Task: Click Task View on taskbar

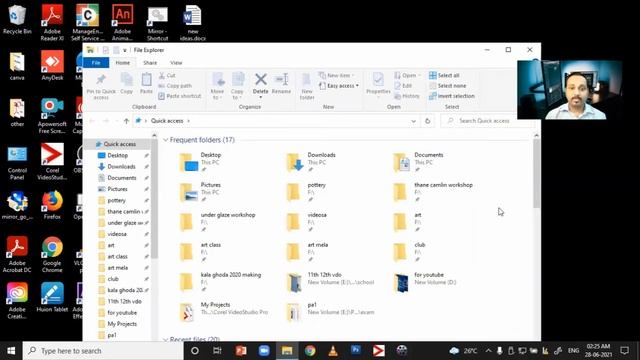Action: [217, 351]
